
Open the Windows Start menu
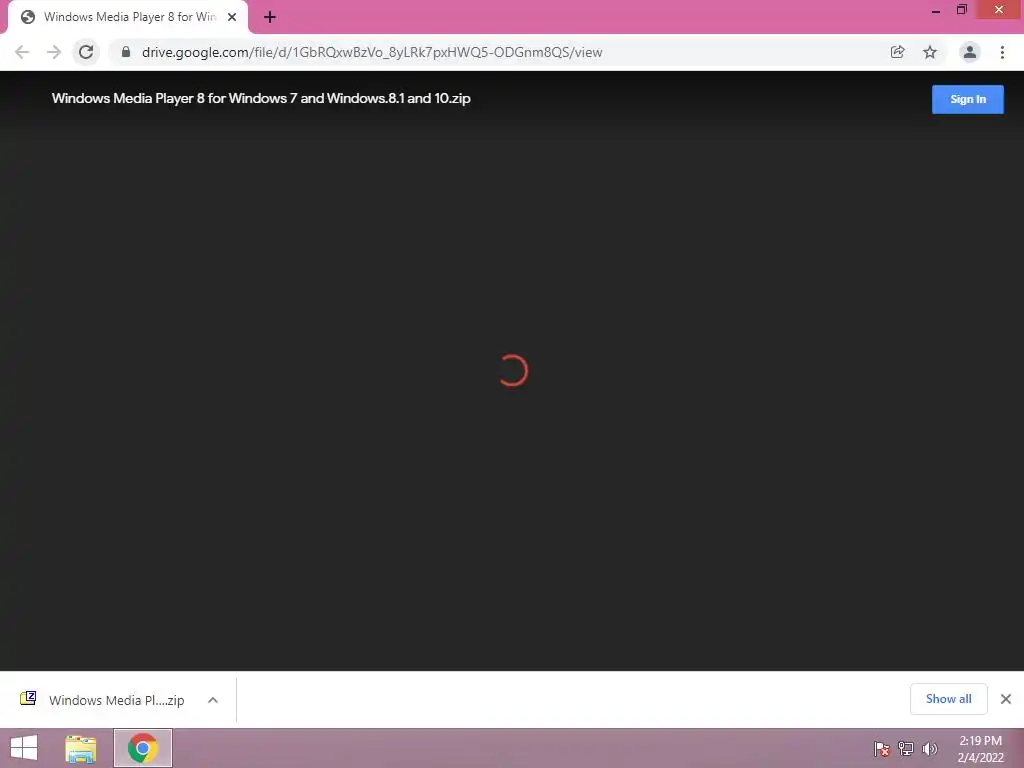click(24, 748)
